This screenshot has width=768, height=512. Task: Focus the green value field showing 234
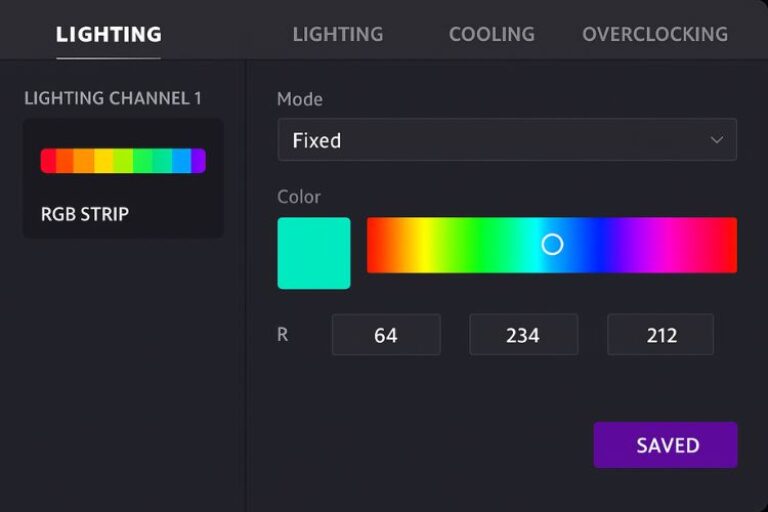point(523,335)
